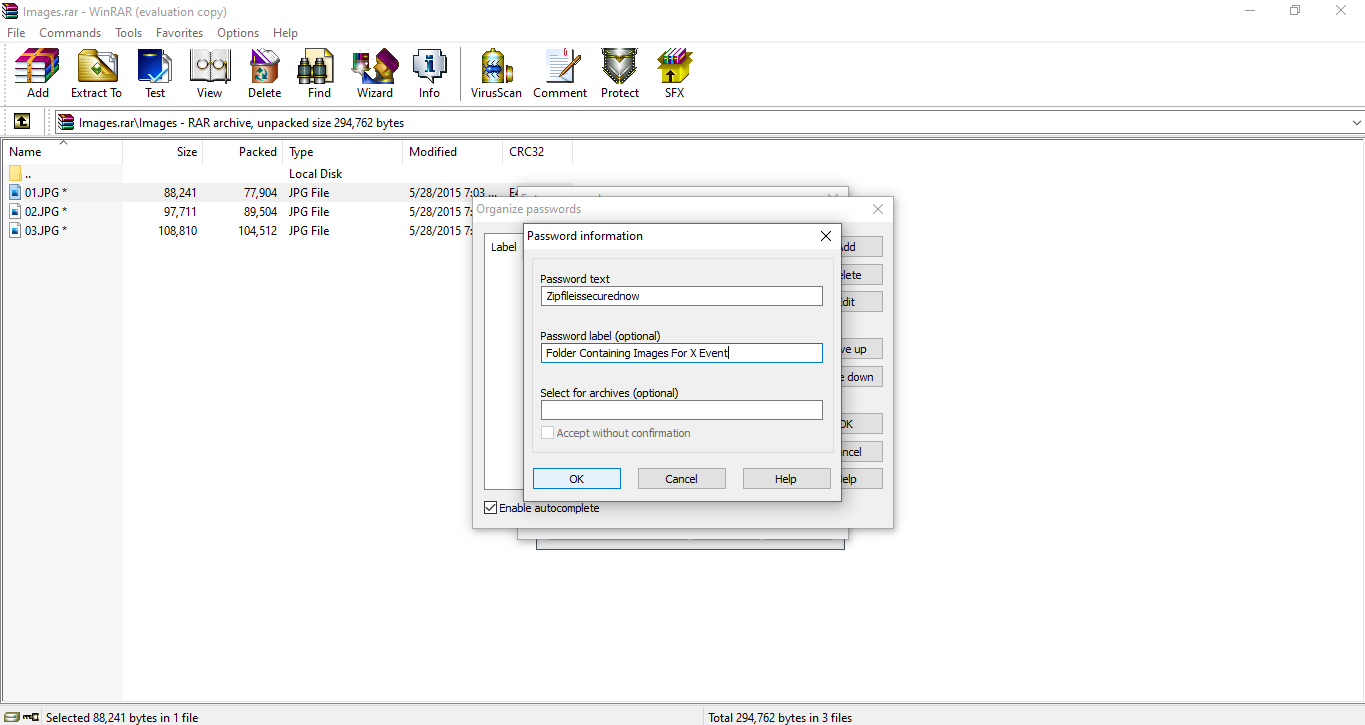Click the WinRAR title bar icon
1365x725 pixels.
[11, 11]
